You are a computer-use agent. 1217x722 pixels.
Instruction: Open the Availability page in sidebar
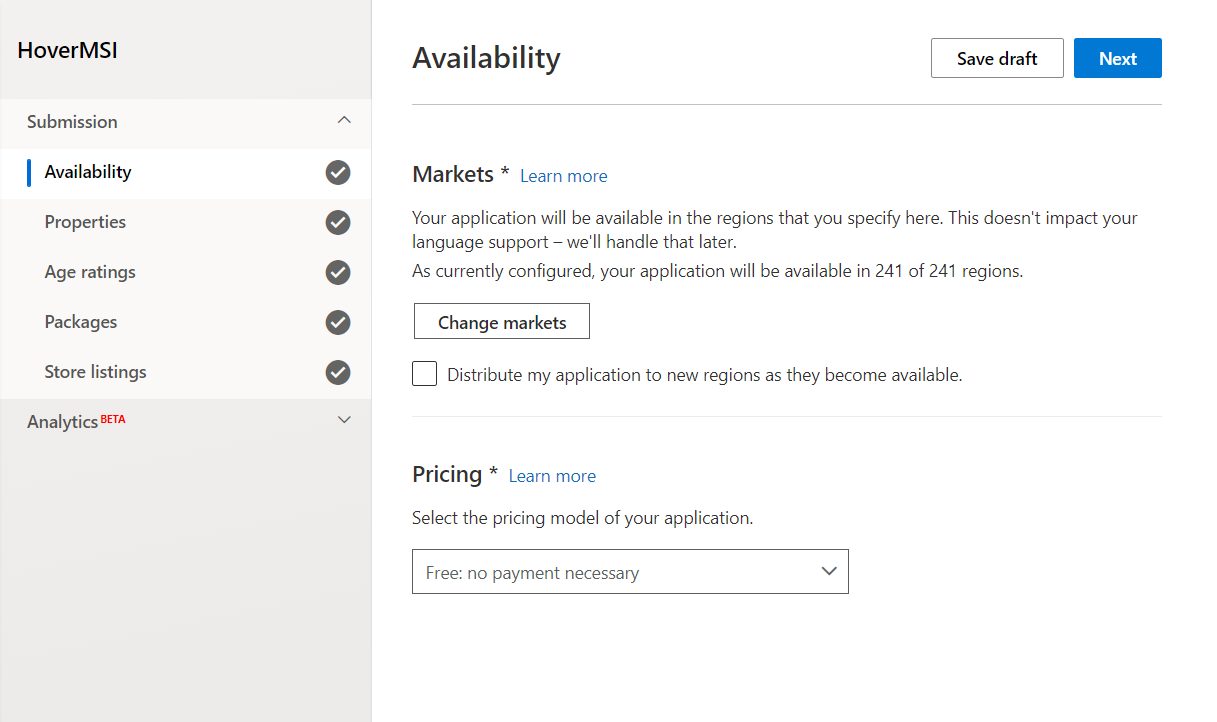[185, 173]
